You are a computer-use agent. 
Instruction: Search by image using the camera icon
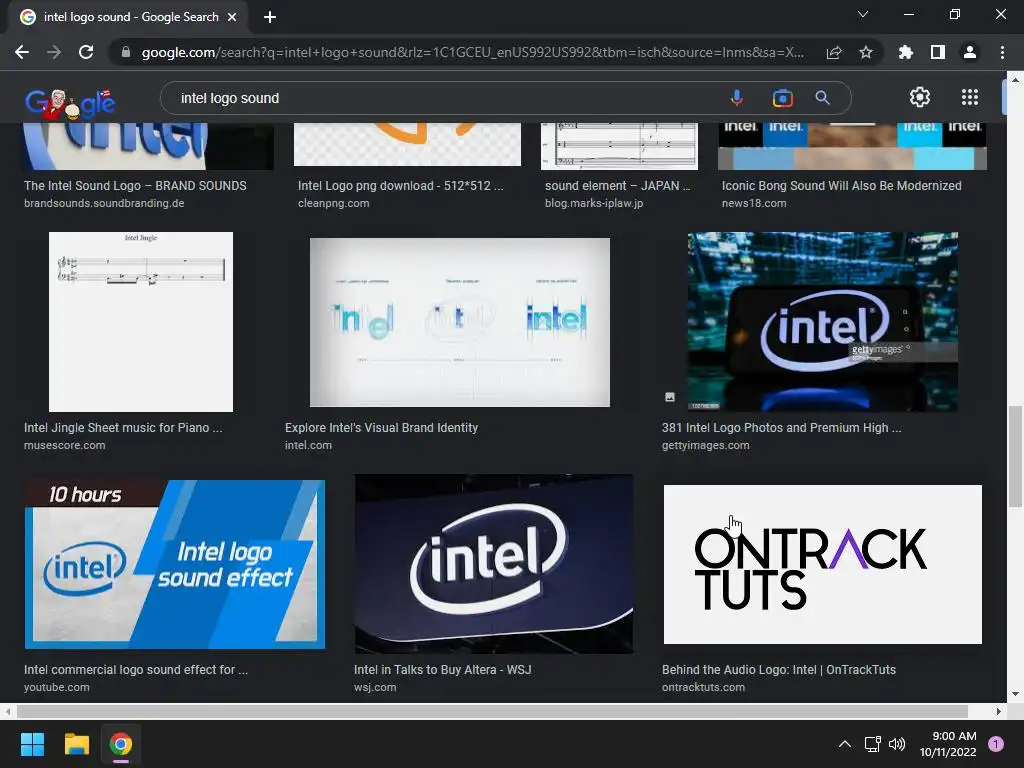(x=782, y=98)
